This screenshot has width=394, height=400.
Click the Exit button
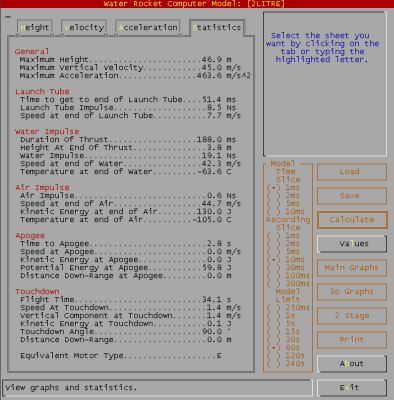(x=352, y=388)
